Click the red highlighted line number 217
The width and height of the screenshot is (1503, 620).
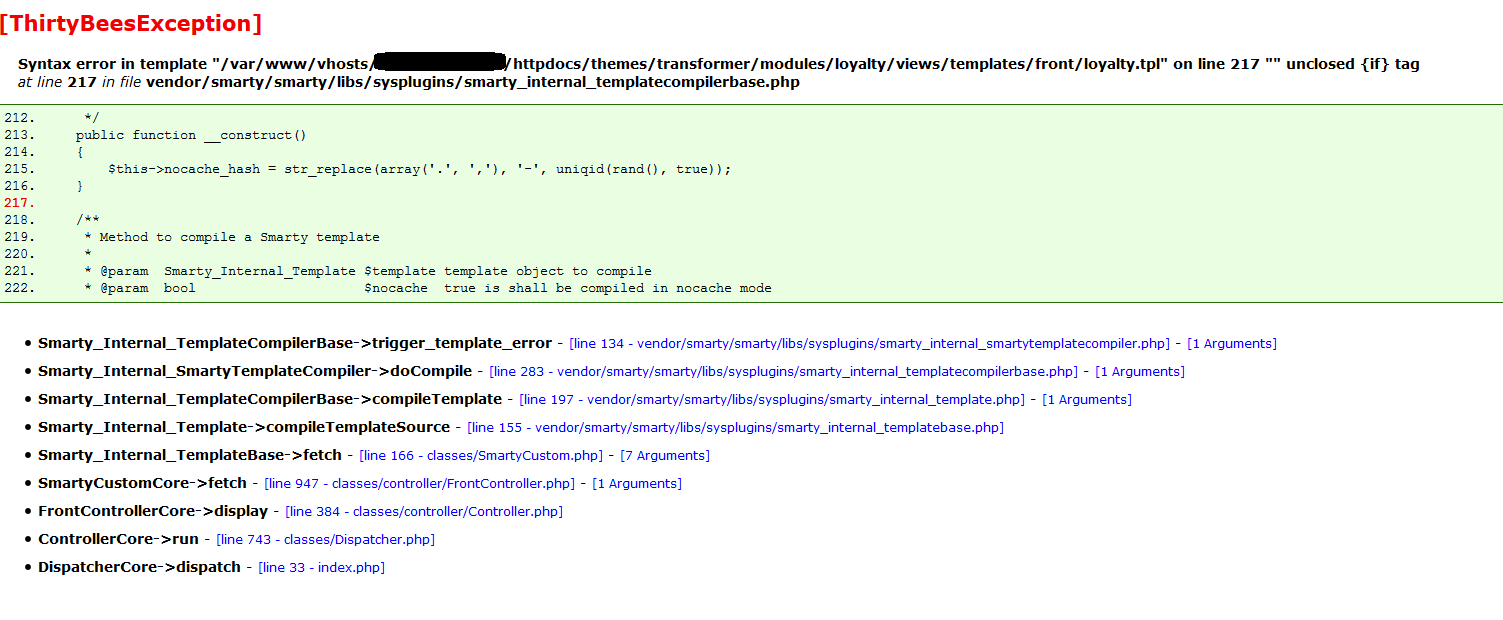pos(18,203)
